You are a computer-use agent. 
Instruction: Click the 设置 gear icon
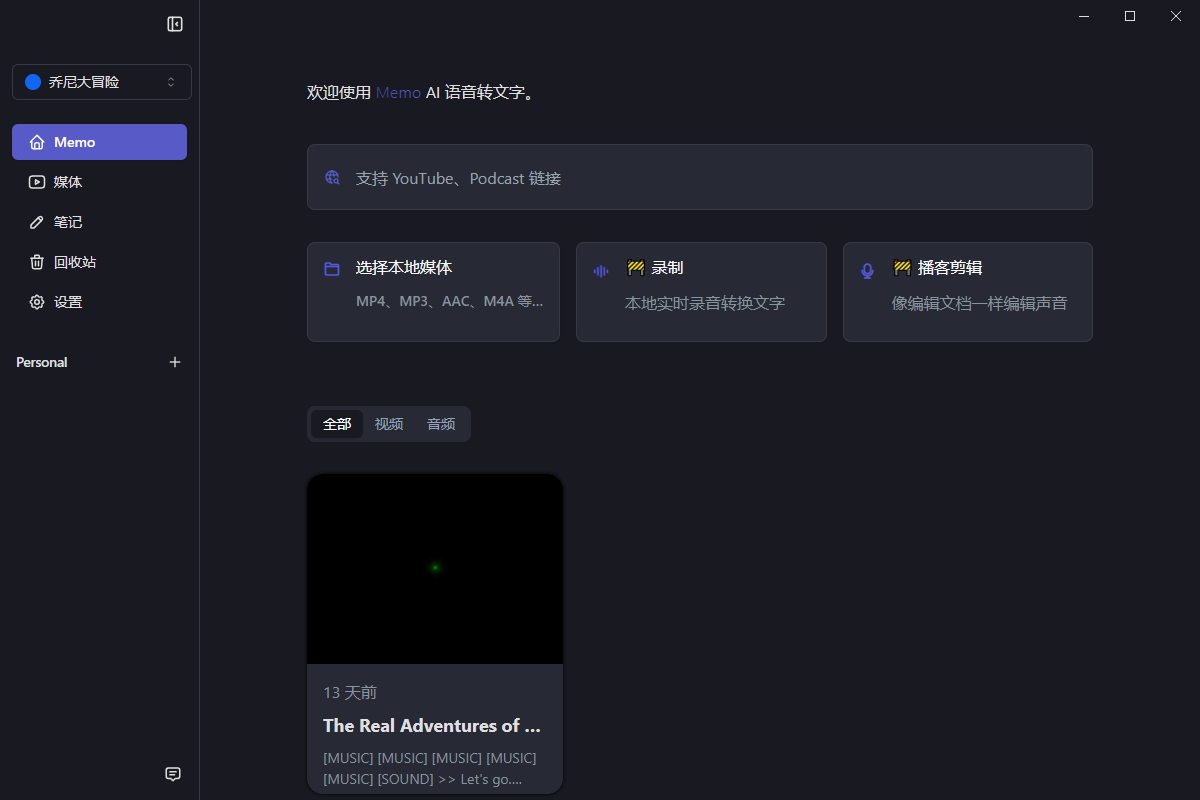37,302
